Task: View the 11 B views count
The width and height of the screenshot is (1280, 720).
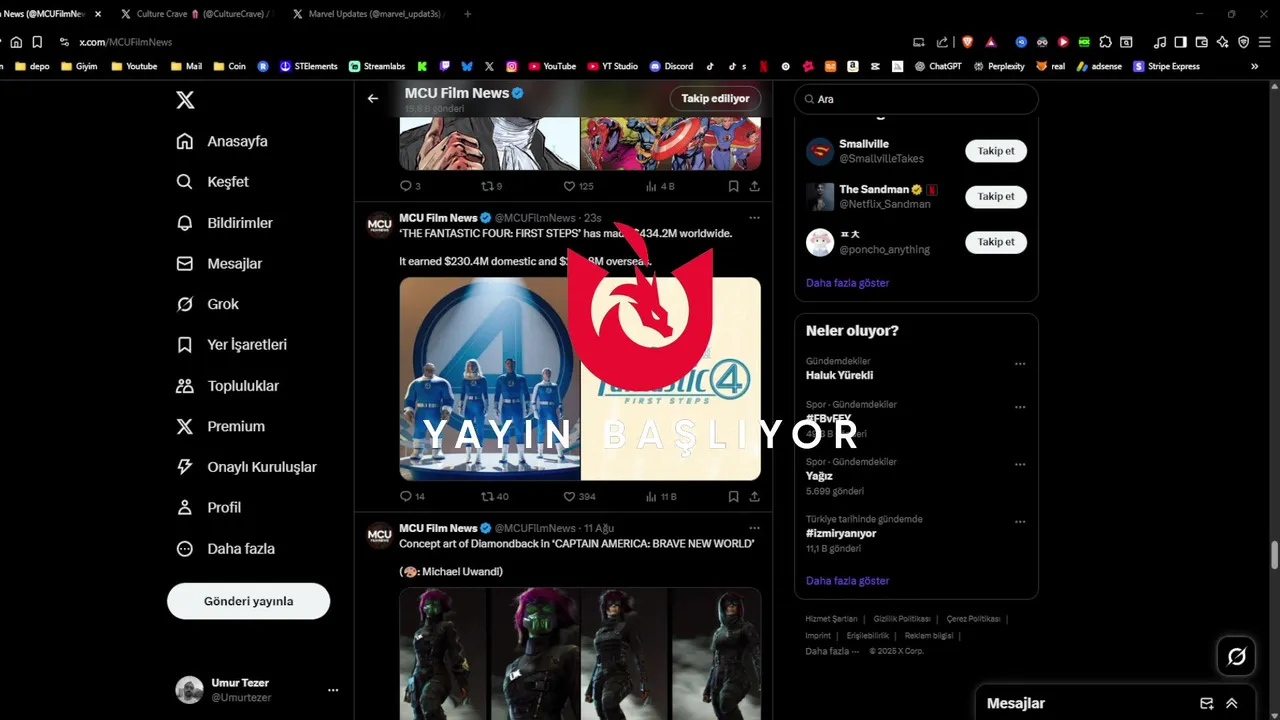Action: coord(661,496)
